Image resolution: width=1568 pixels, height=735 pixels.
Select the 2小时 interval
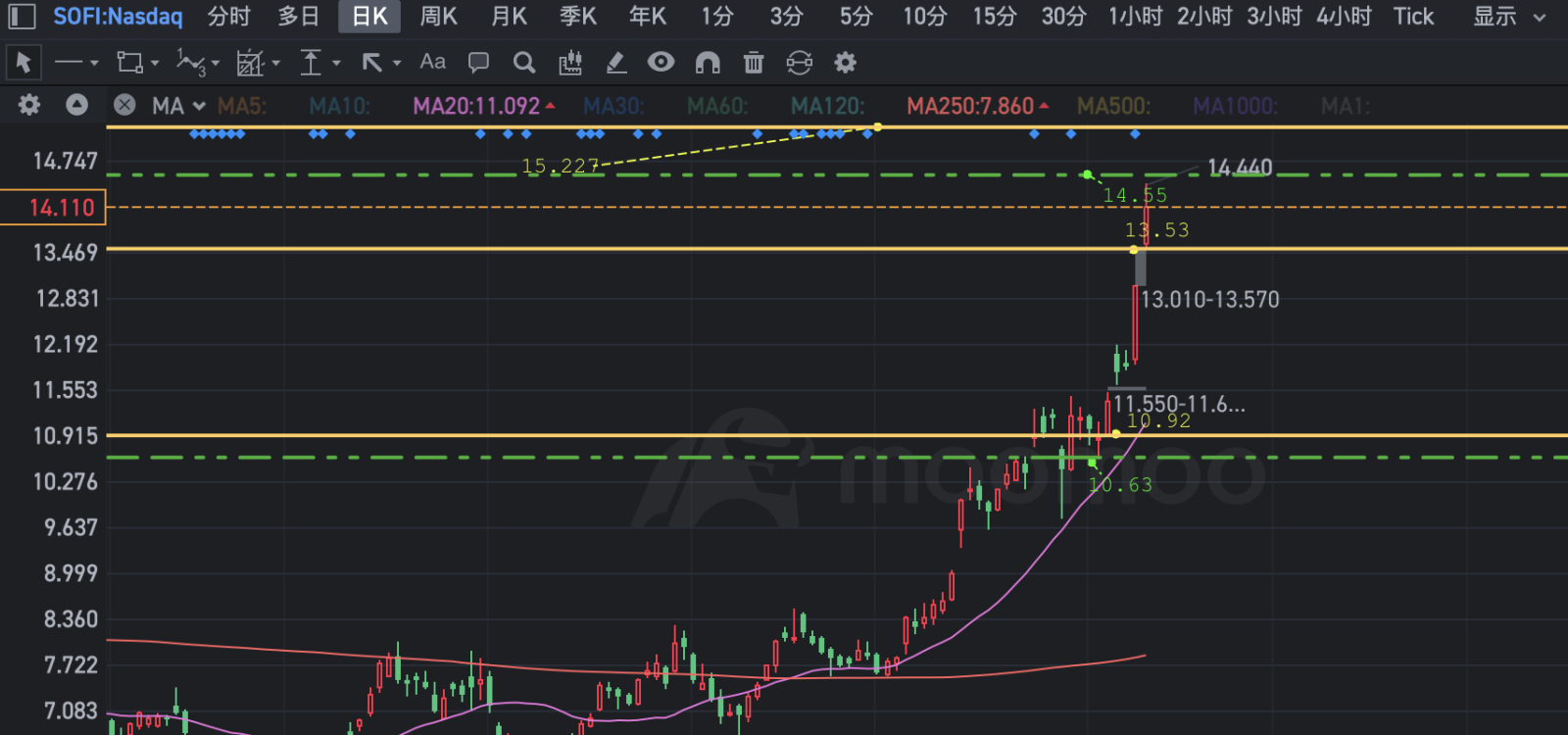(x=1204, y=17)
